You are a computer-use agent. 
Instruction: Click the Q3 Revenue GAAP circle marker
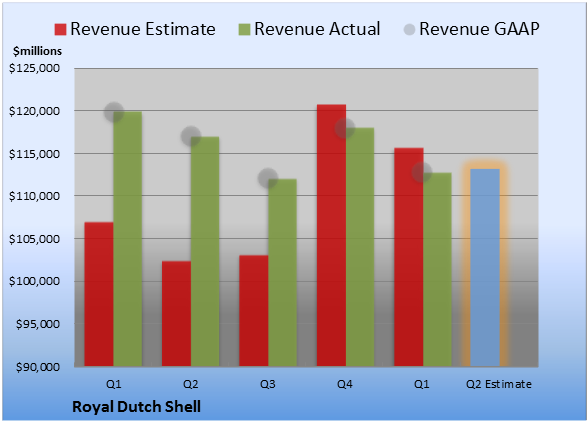(268, 178)
